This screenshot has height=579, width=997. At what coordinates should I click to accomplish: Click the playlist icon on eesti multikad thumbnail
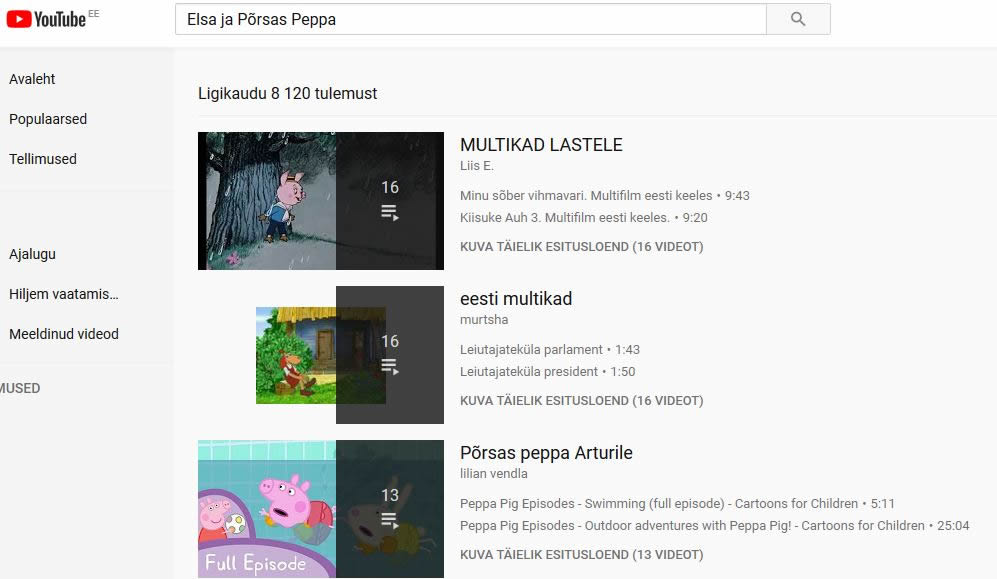coord(390,367)
